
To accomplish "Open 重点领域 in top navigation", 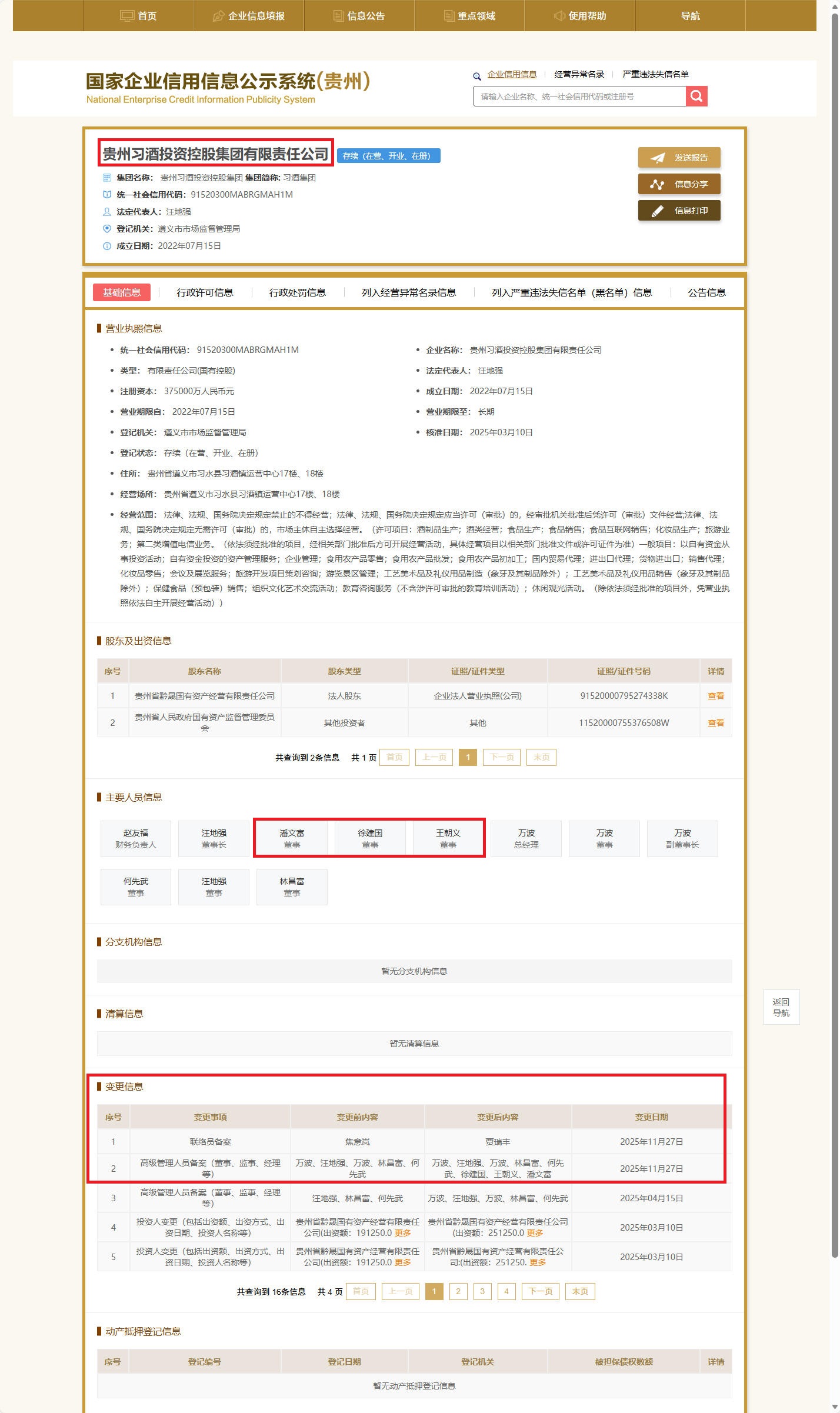I will tap(469, 16).
